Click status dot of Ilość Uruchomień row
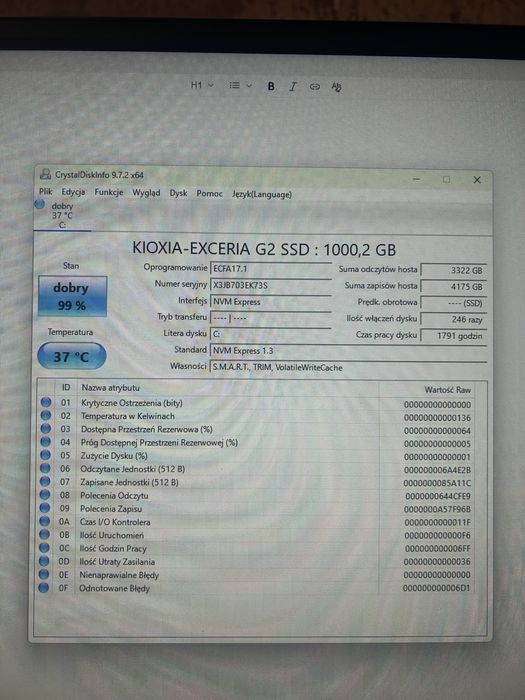Screen dimensions: 525x700 [44, 534]
